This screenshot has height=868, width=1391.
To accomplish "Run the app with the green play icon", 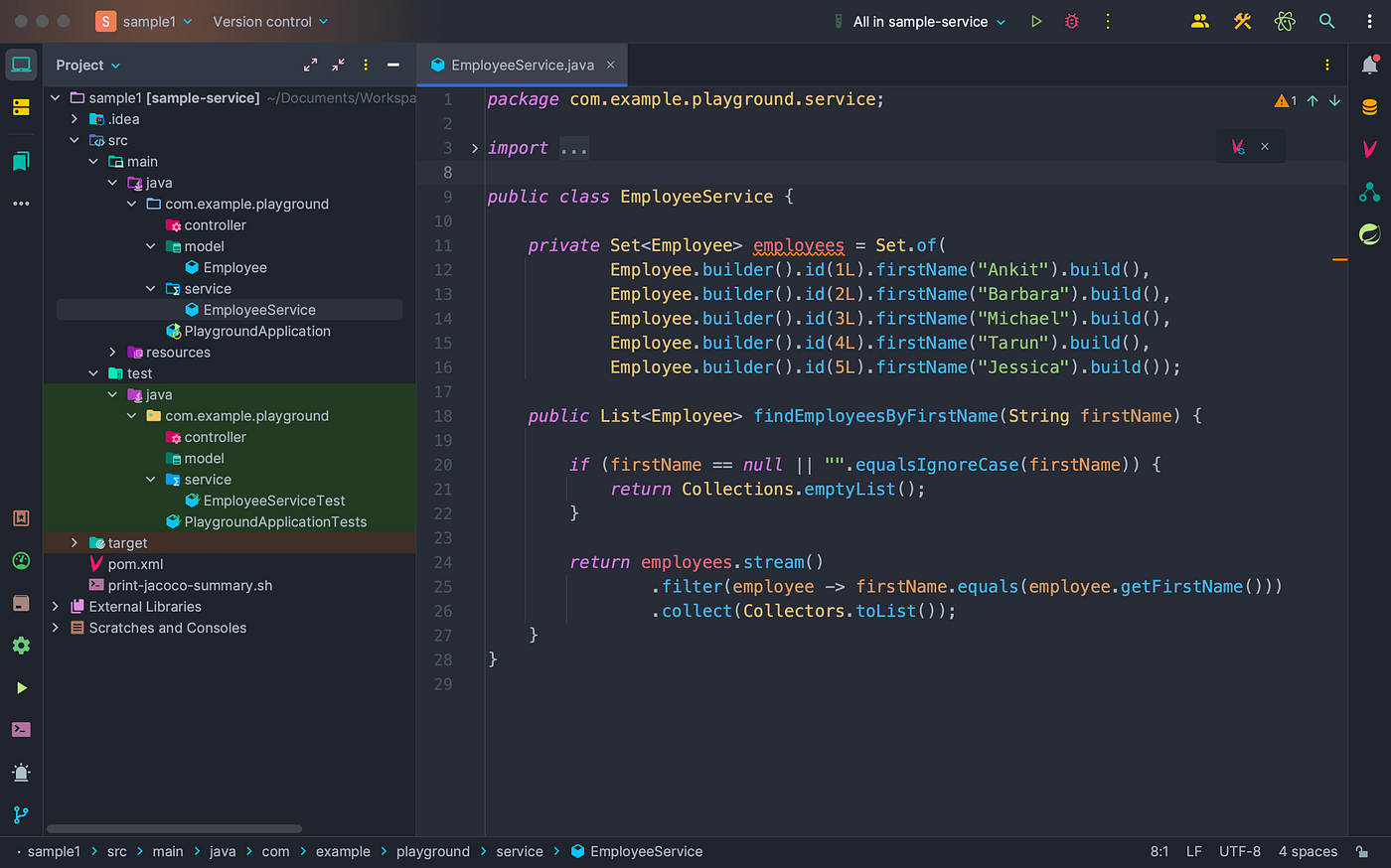I will click(1036, 21).
